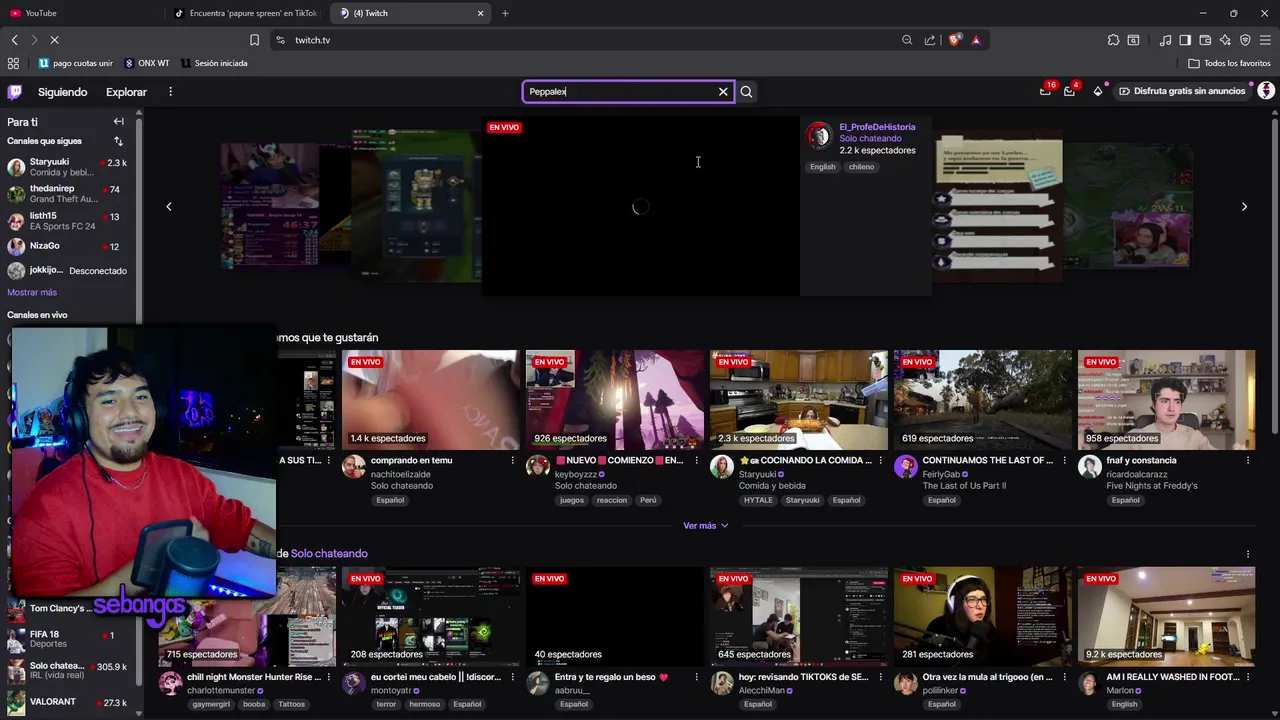
Task: Go back in browser history
Action: pos(14,40)
